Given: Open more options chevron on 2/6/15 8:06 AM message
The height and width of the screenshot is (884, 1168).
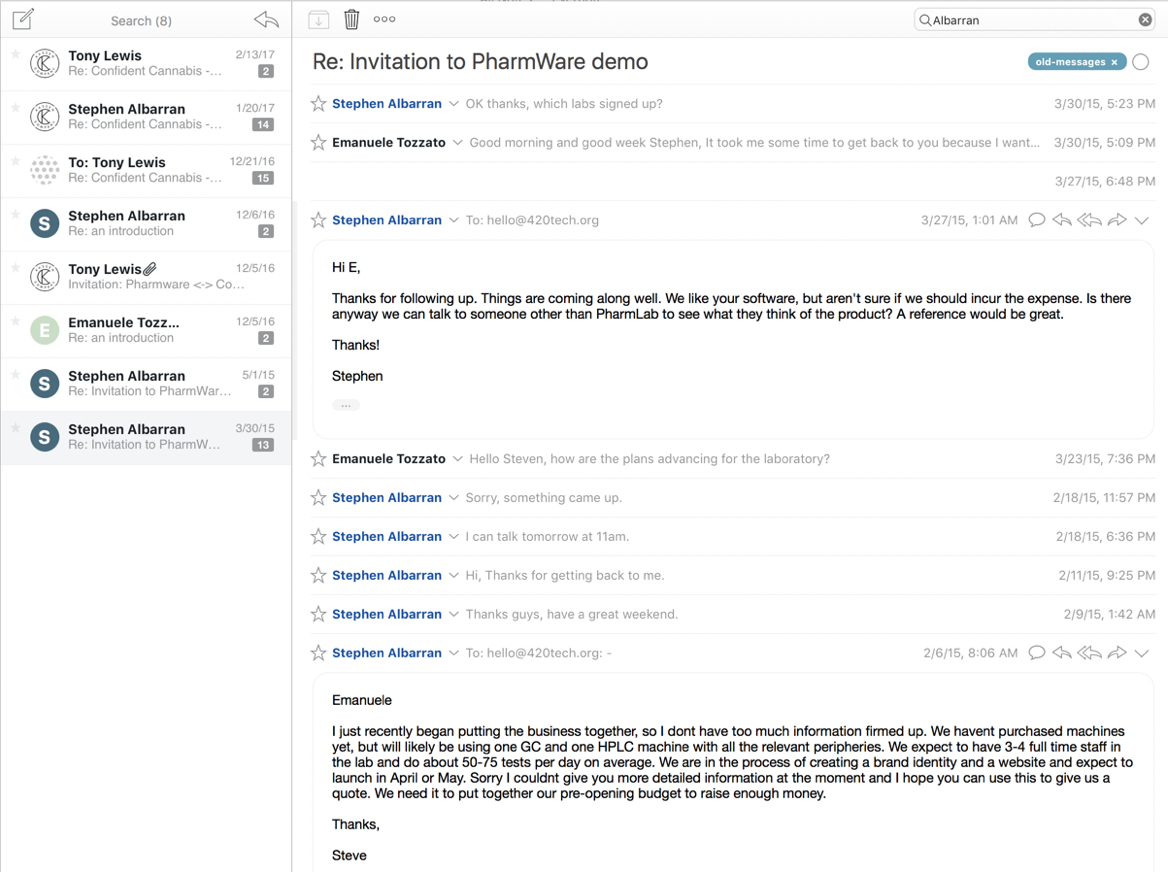Looking at the screenshot, I should click(x=1142, y=653).
